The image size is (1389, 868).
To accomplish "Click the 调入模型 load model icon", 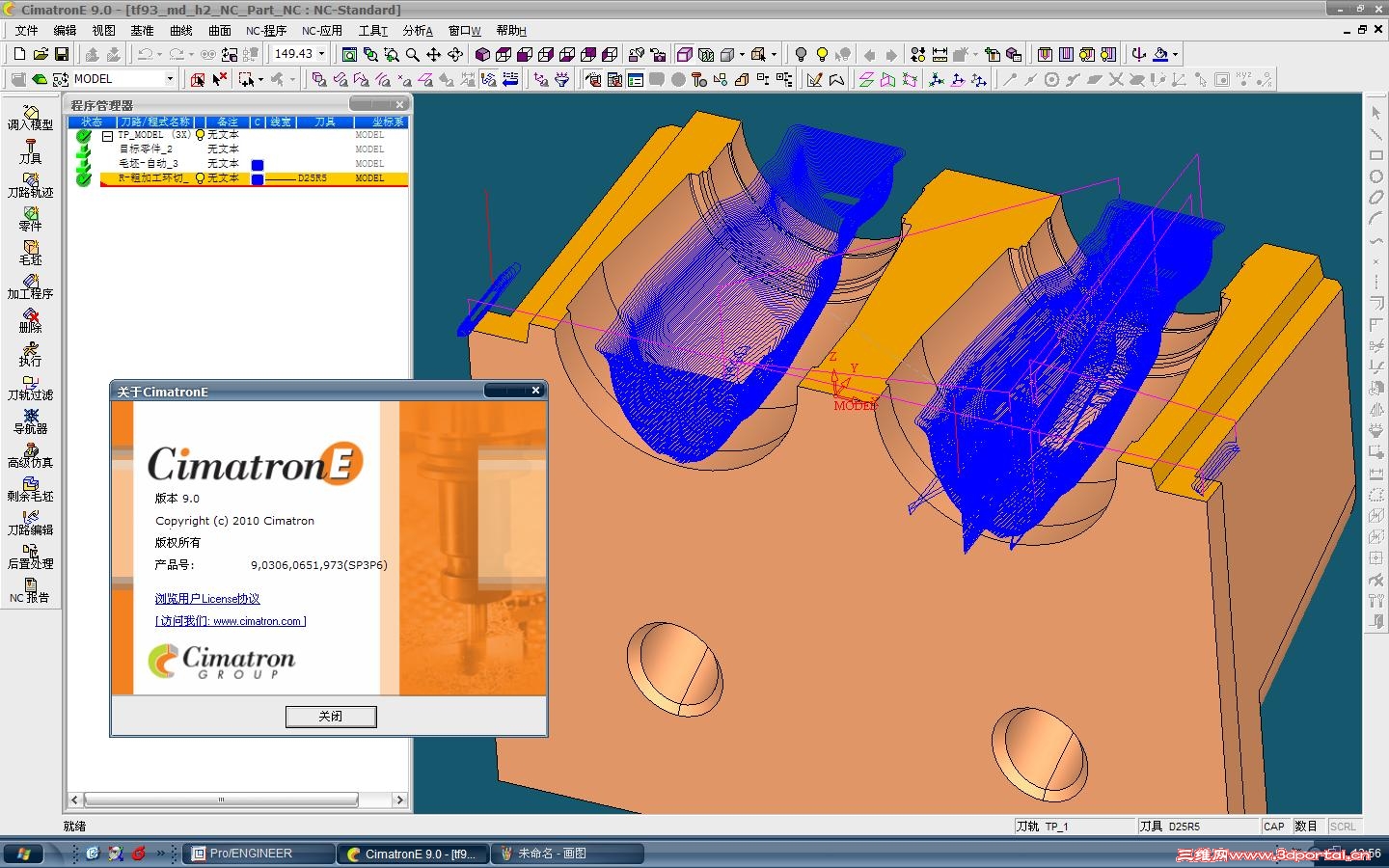I will 30,118.
